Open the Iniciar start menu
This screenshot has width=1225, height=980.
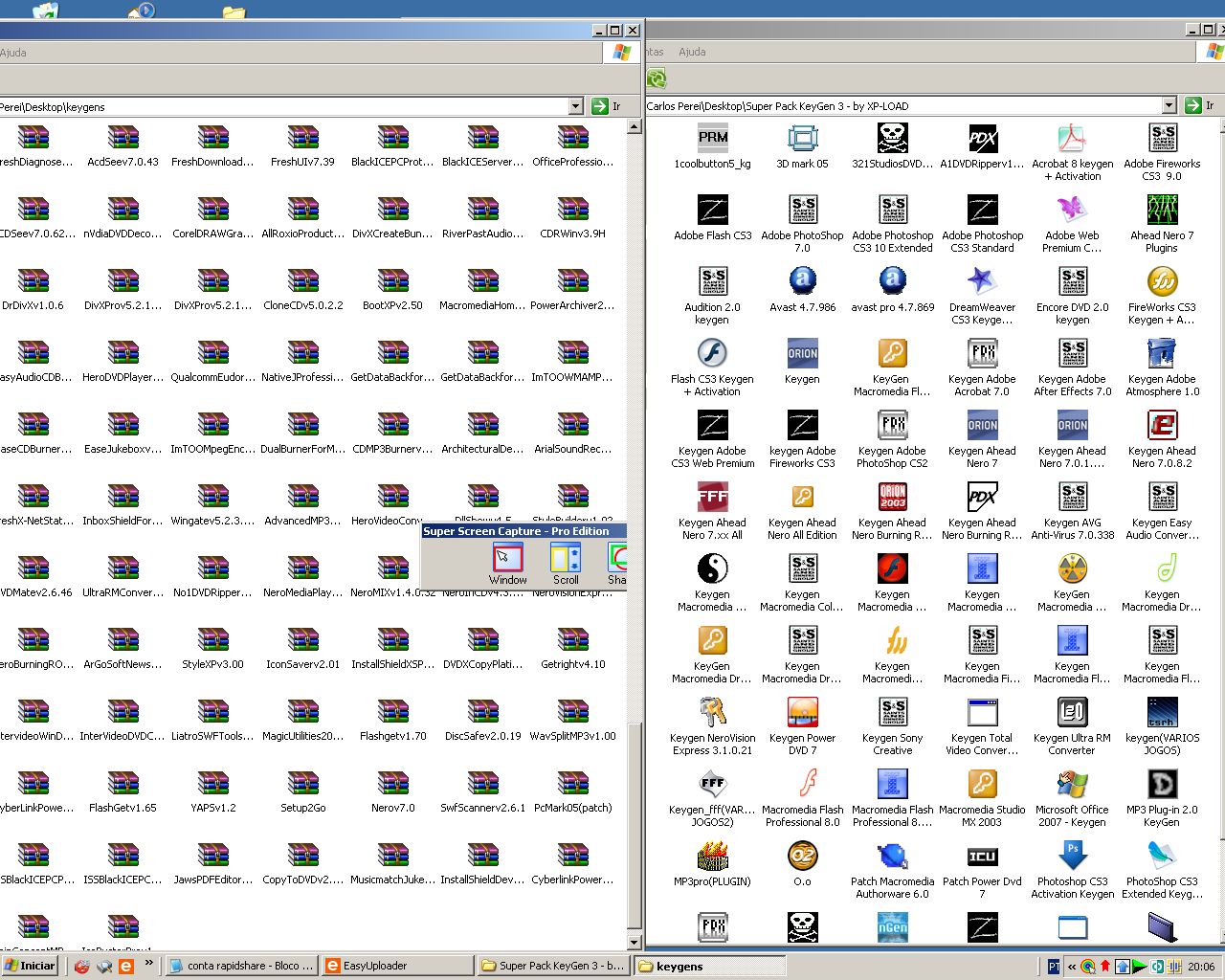[x=31, y=966]
